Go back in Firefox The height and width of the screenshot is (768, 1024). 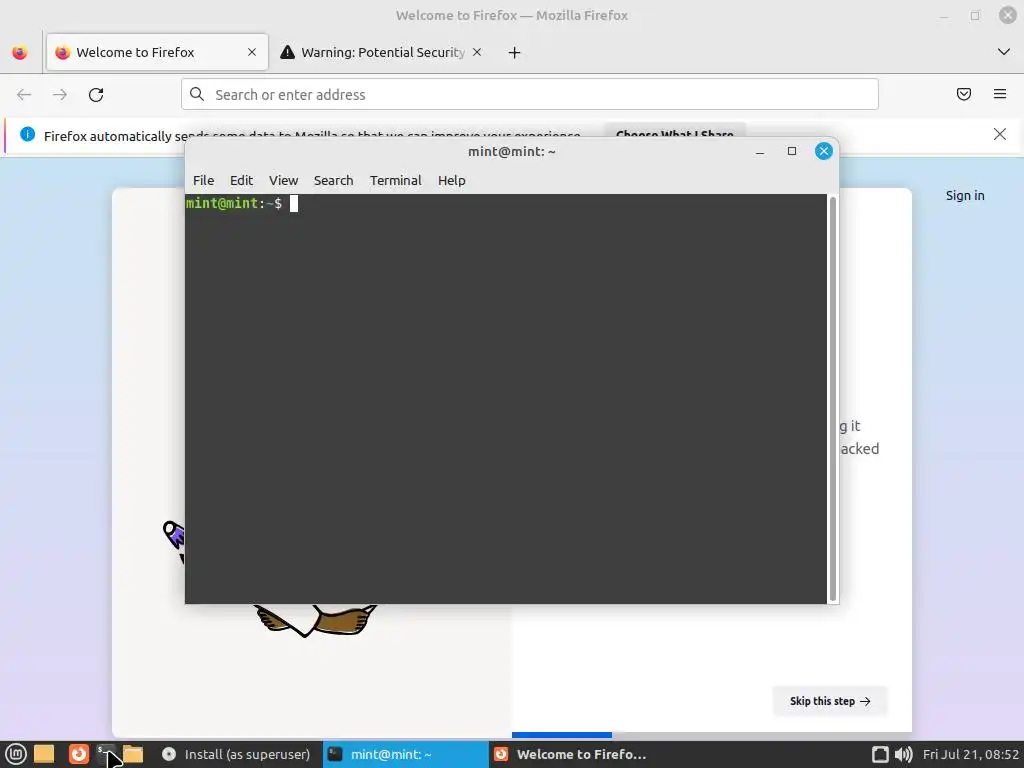24,95
